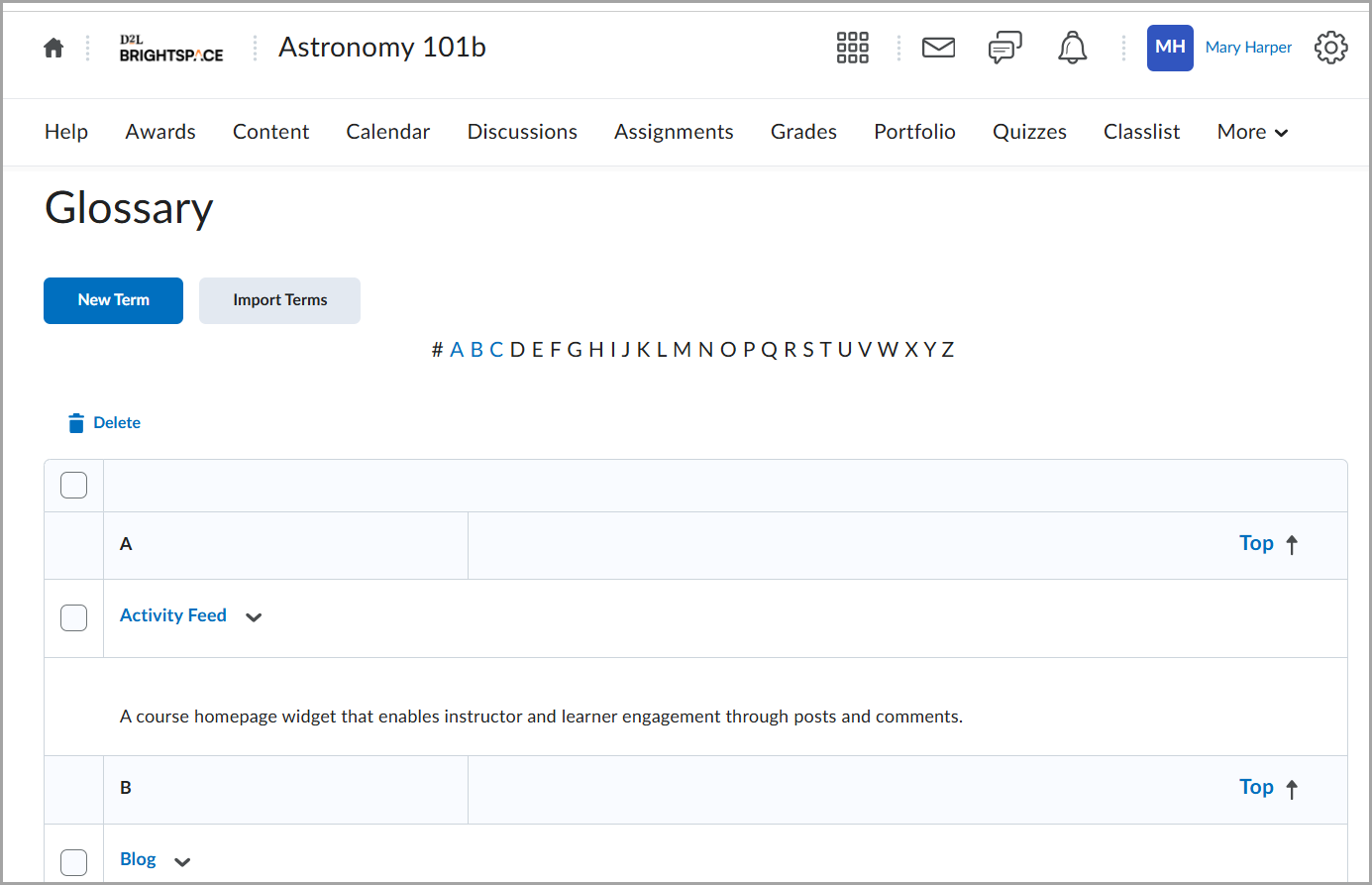
Task: Open the notifications bell
Action: [1071, 47]
